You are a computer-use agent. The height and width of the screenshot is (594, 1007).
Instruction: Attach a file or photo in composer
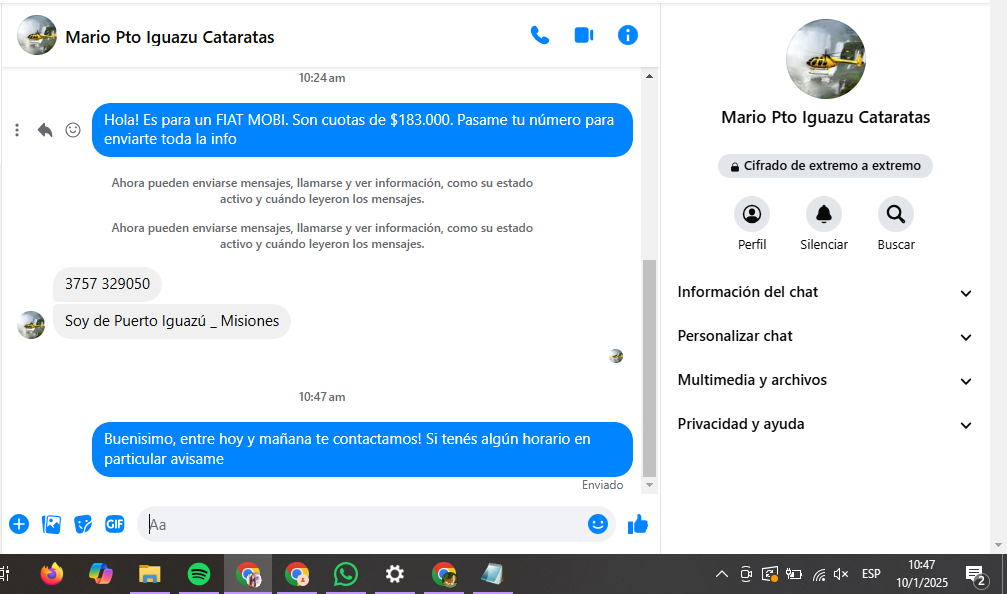point(51,524)
